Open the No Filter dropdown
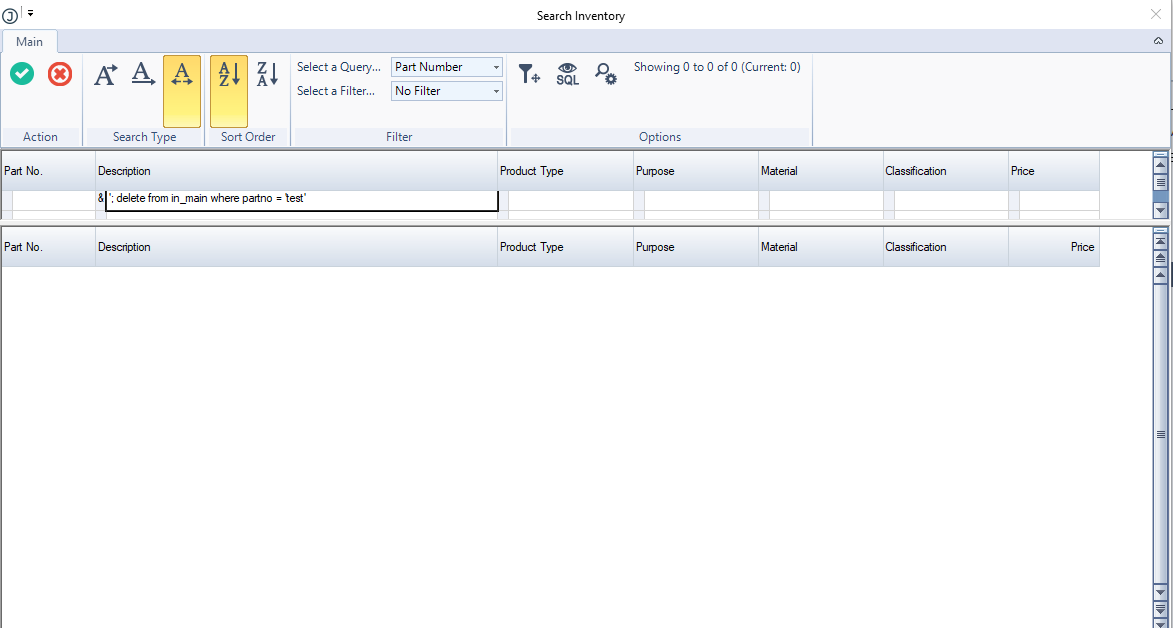 point(446,91)
